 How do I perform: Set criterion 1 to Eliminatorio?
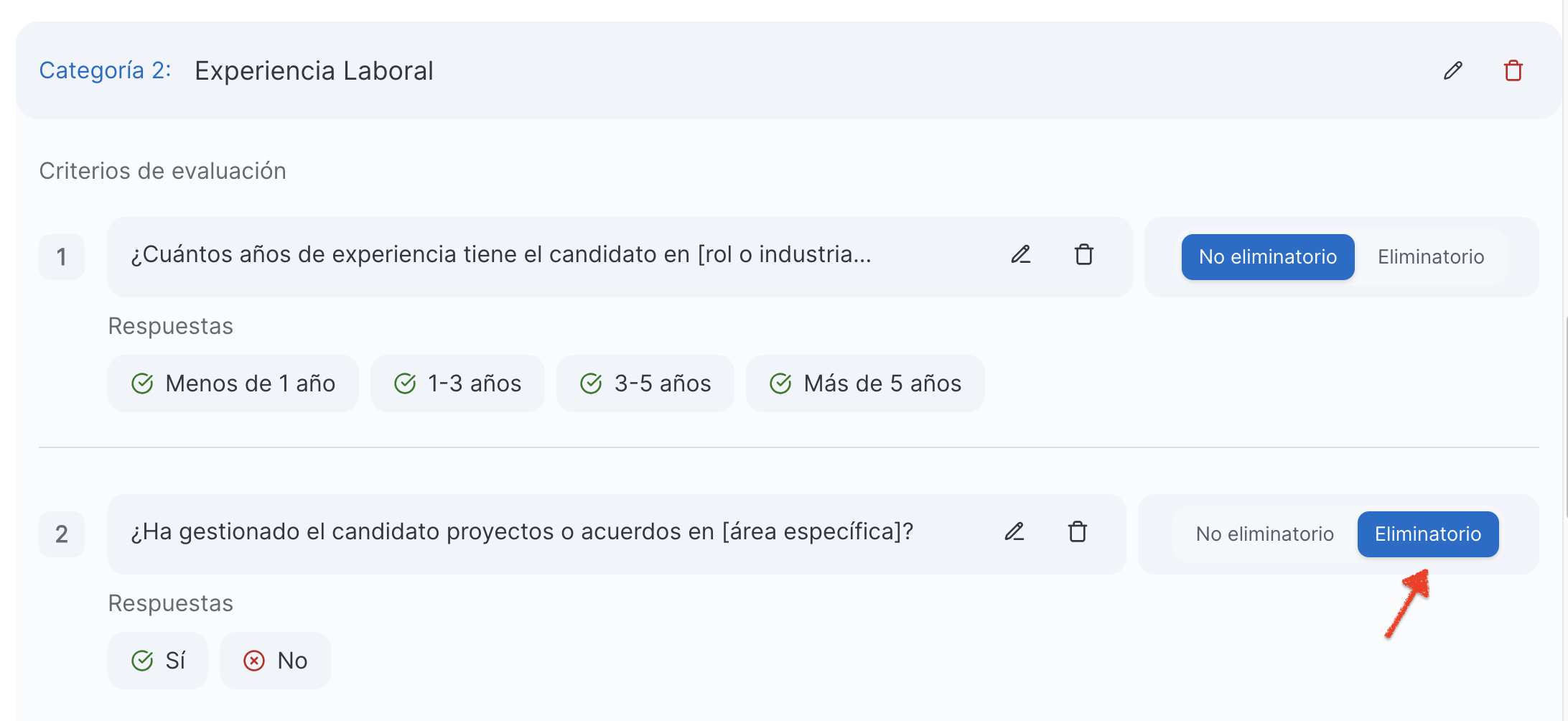pyautogui.click(x=1430, y=257)
